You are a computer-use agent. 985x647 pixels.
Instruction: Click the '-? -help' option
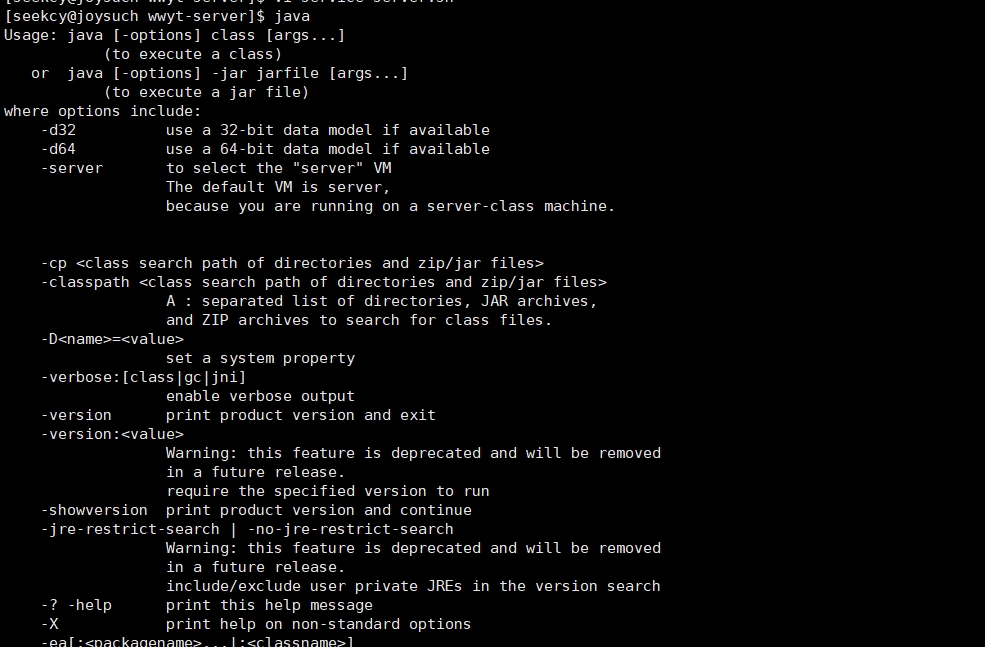pyautogui.click(x=76, y=606)
